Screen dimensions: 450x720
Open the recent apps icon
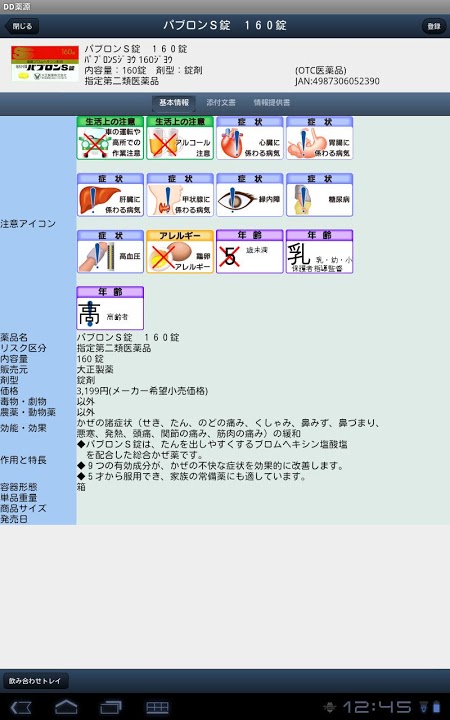tap(111, 707)
